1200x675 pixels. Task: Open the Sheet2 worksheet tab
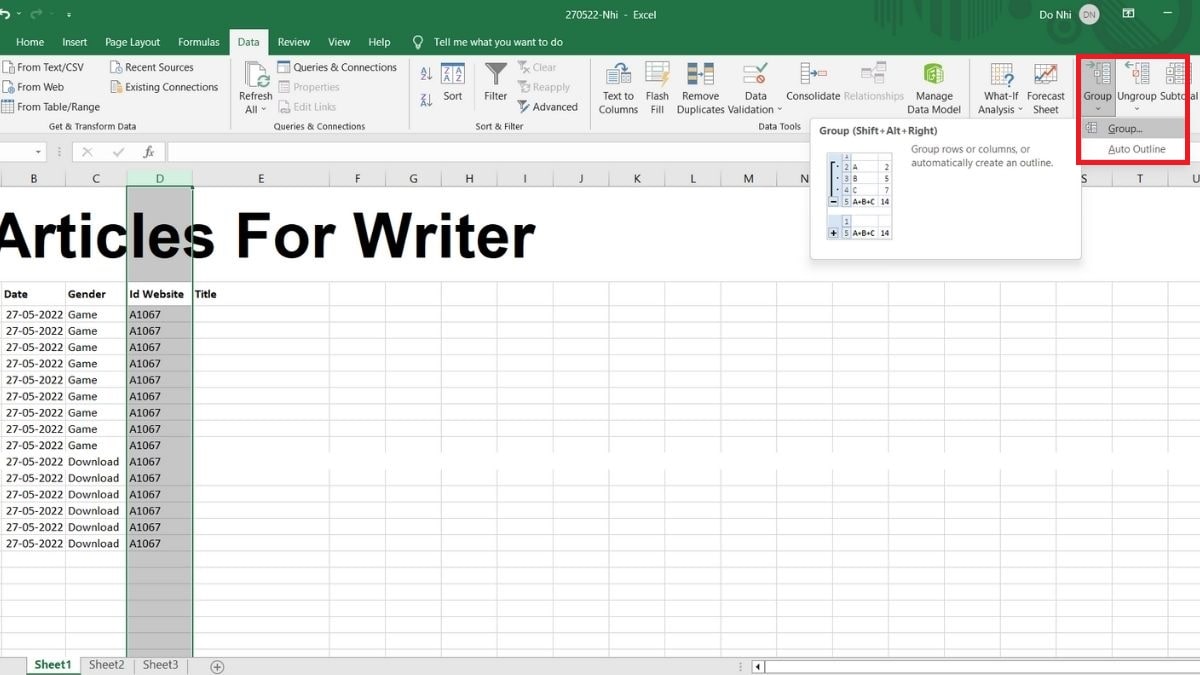coord(106,663)
